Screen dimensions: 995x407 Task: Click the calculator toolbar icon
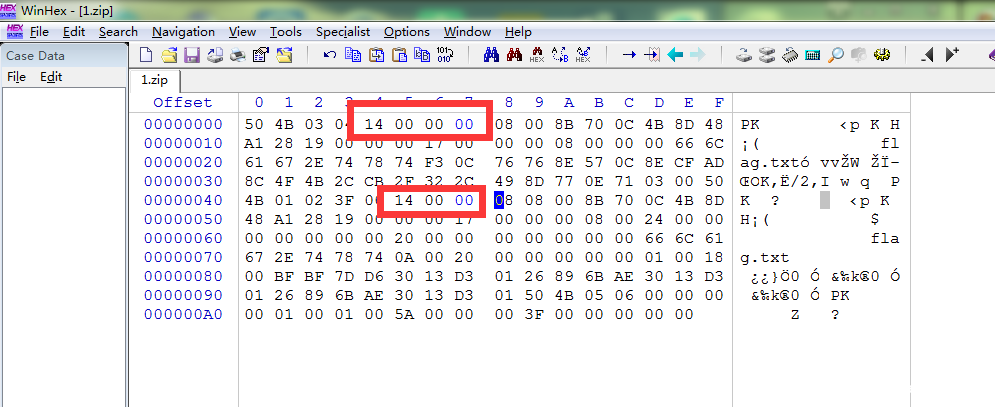point(812,55)
